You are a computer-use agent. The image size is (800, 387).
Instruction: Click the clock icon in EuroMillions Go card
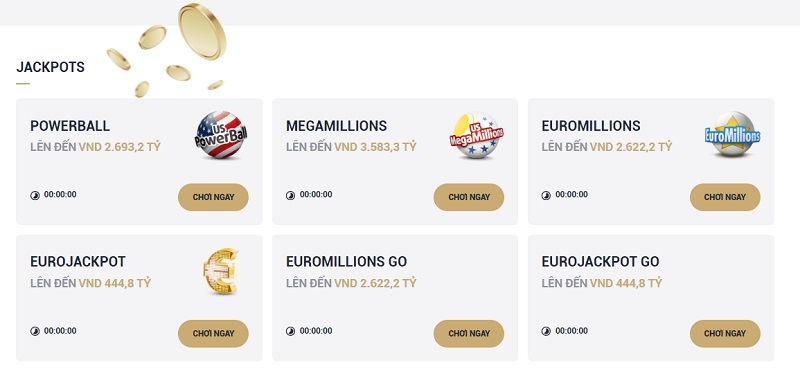[290, 331]
